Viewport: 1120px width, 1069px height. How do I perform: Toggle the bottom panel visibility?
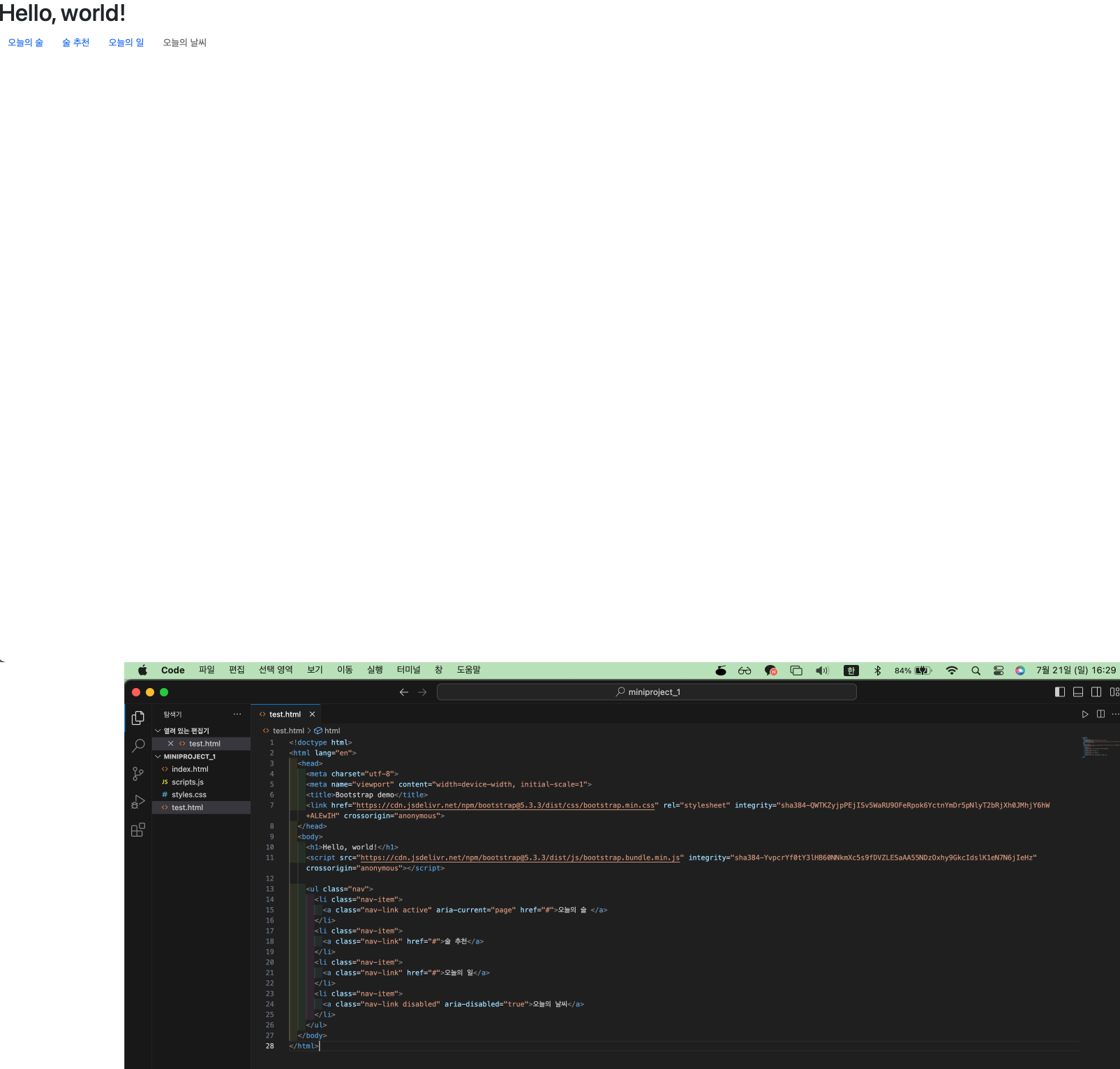pyautogui.click(x=1078, y=692)
